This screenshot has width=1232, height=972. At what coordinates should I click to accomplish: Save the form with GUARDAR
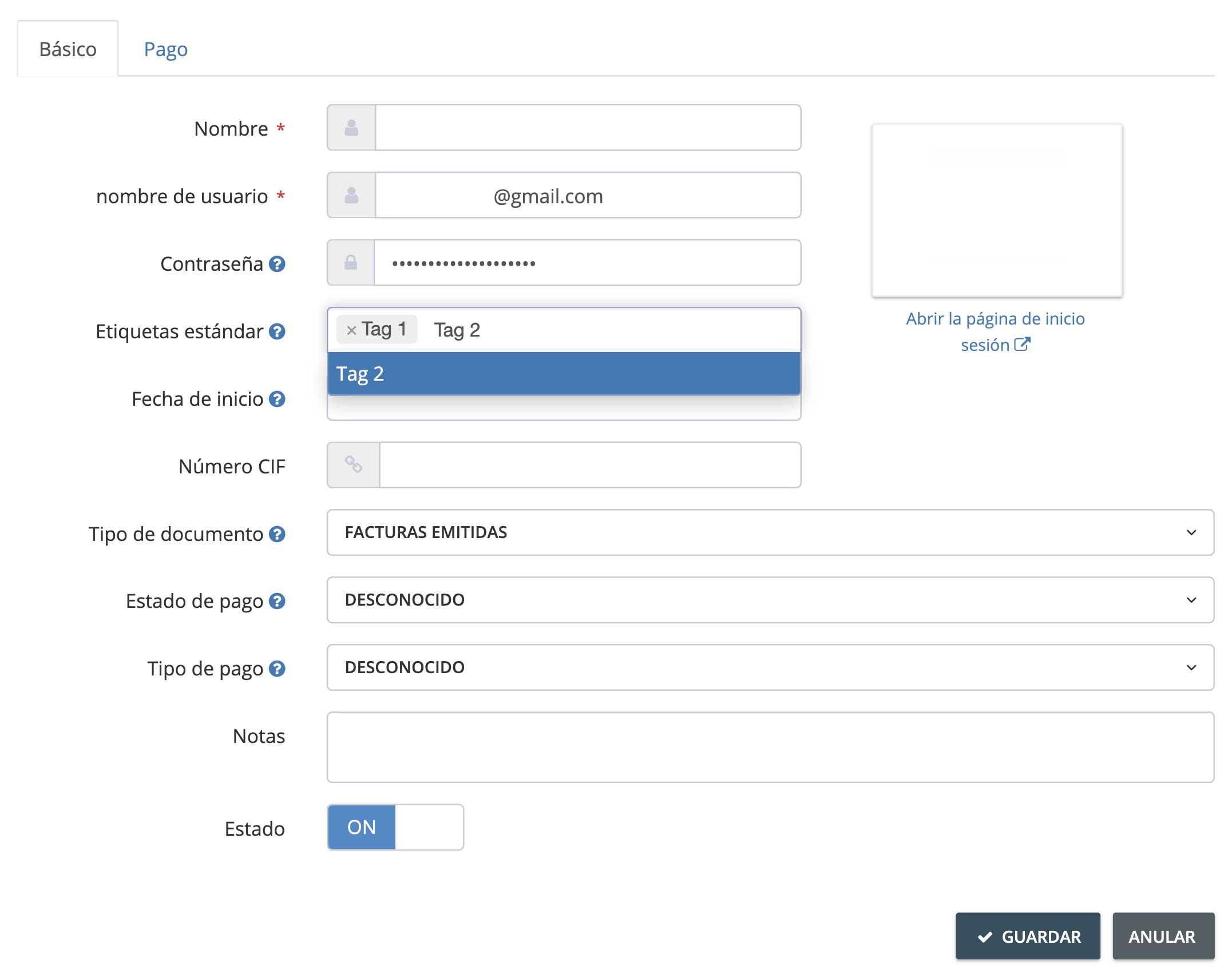point(1028,937)
